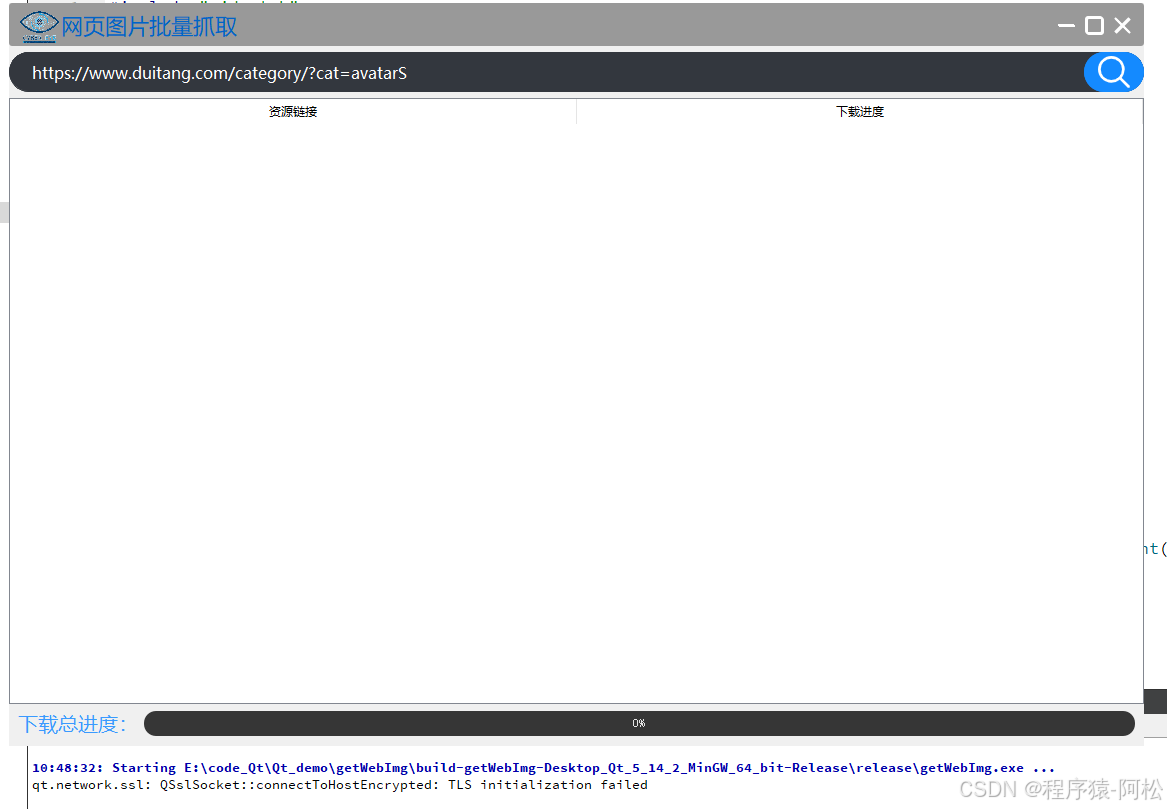The height and width of the screenshot is (809, 1167).
Task: Select the duitang.com URL text
Action: [x=218, y=72]
